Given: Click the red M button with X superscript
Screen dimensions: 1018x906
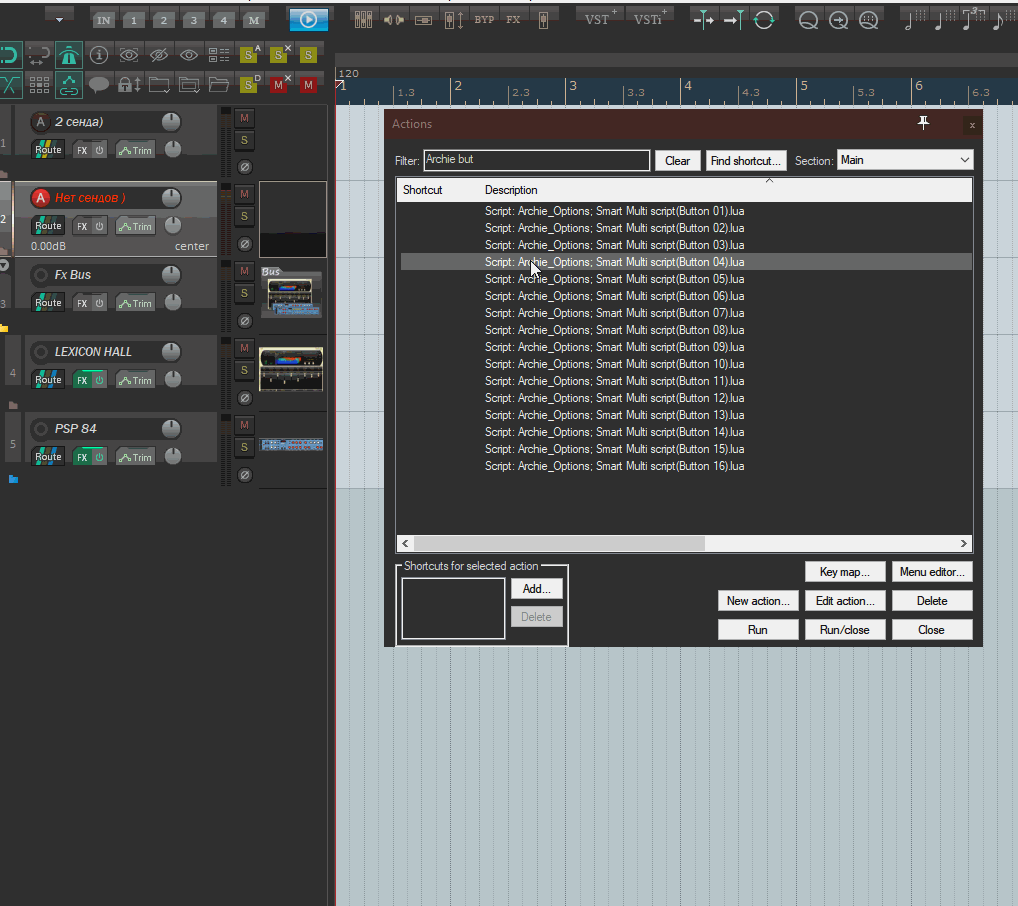Looking at the screenshot, I should tap(280, 83).
